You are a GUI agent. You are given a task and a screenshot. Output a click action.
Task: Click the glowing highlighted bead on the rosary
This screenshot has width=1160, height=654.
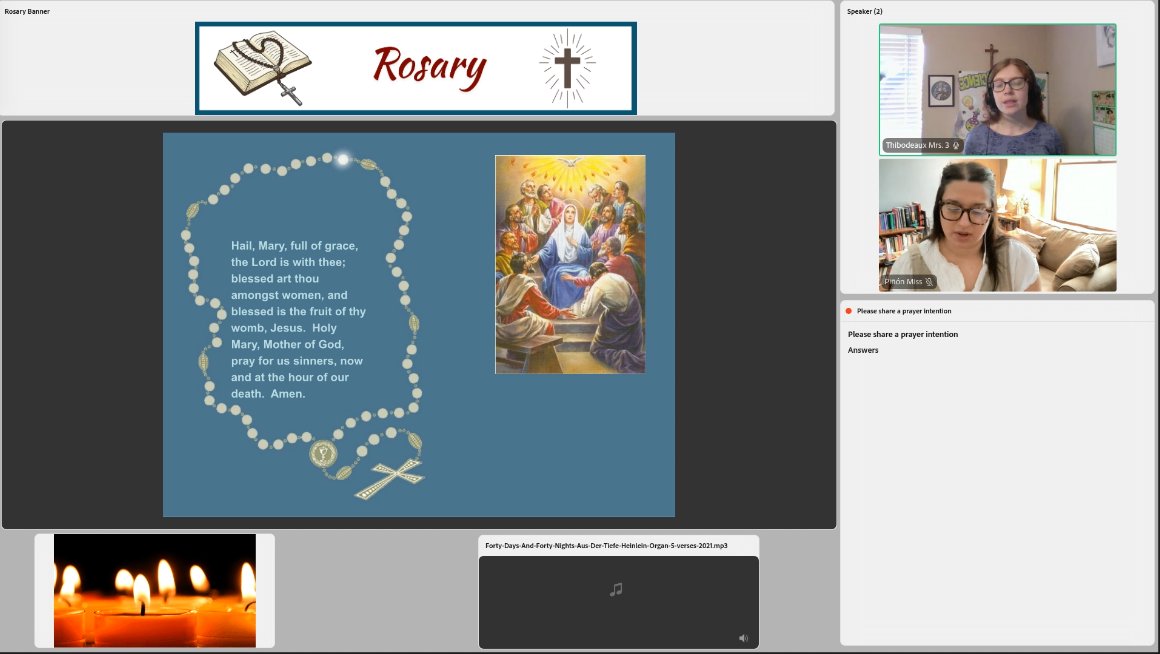[343, 158]
